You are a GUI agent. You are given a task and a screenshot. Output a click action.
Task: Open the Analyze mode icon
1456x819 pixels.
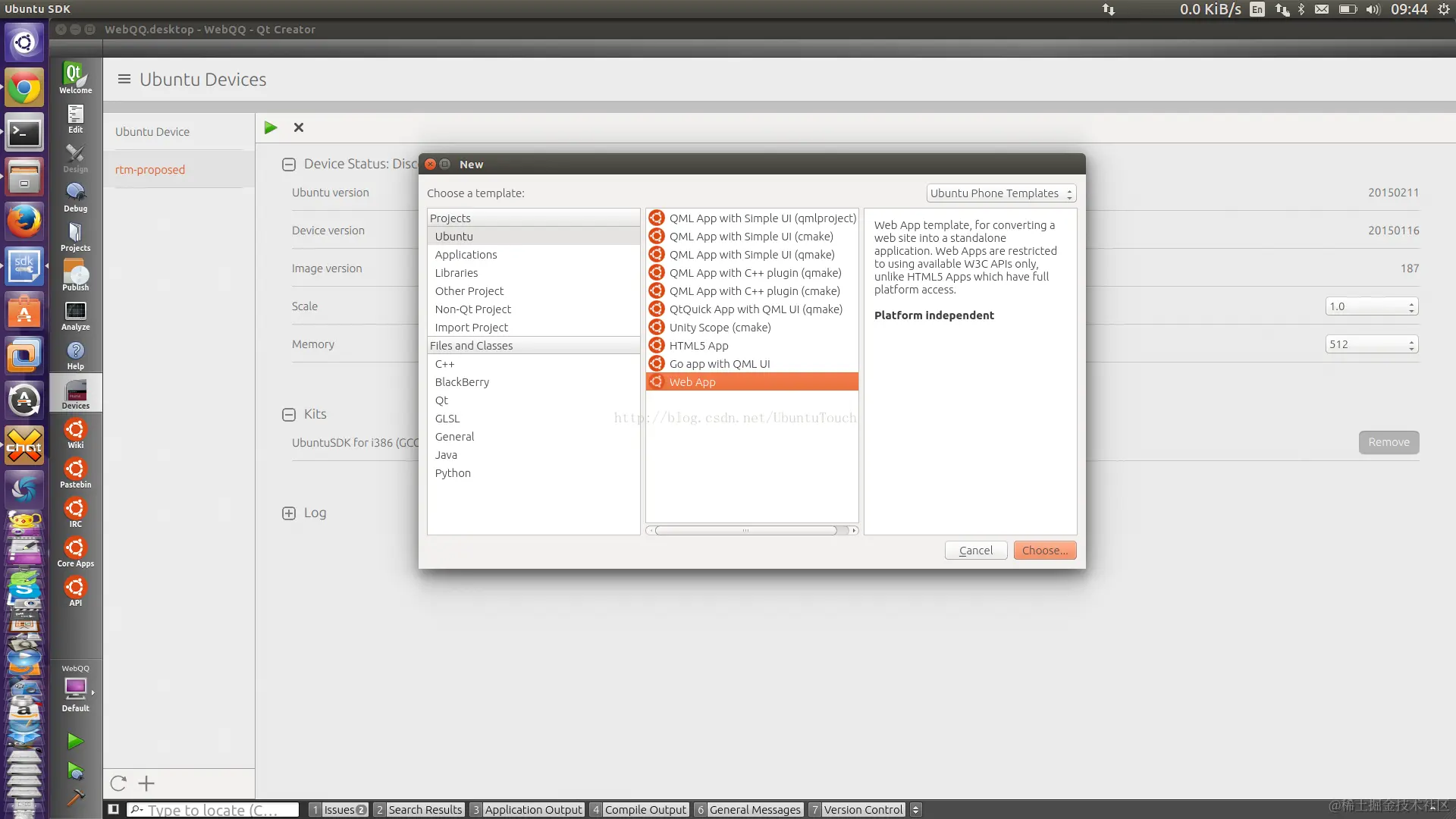[75, 315]
